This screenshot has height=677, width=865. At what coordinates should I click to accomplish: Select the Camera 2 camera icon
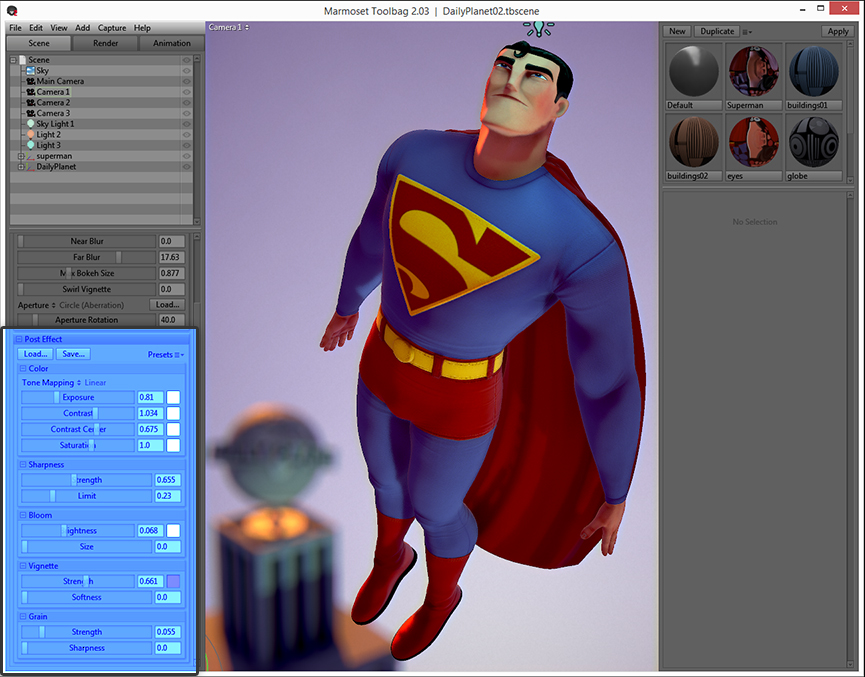tap(31, 103)
